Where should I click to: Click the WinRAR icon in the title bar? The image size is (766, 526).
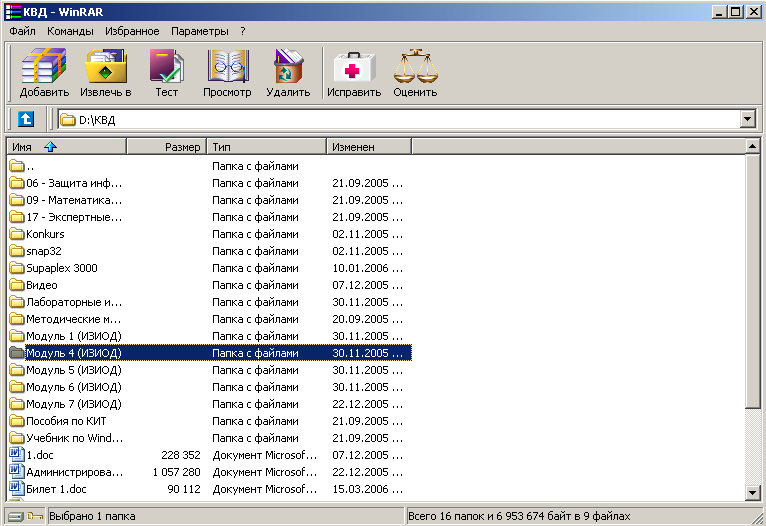click(13, 12)
